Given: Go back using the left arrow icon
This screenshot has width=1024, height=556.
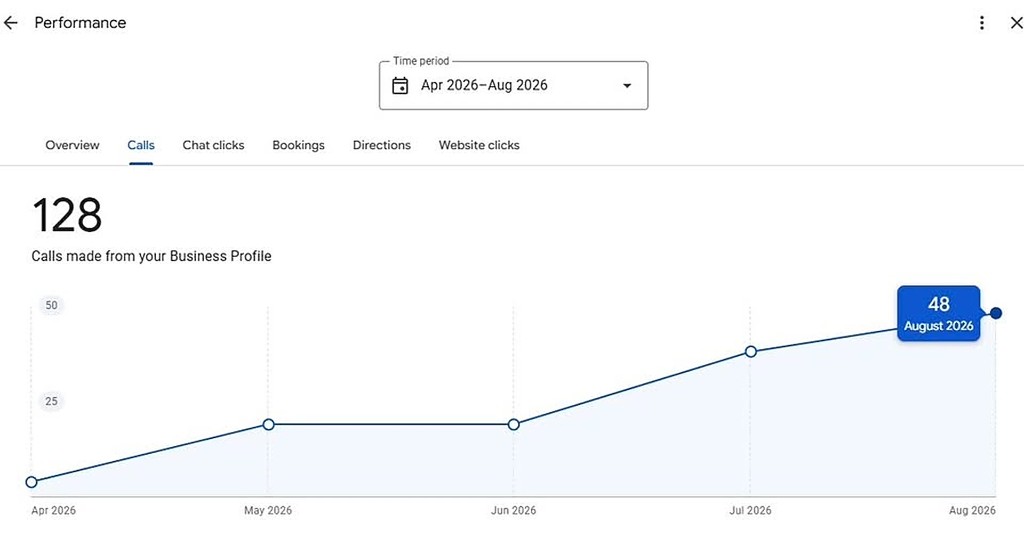Looking at the screenshot, I should (x=10, y=23).
